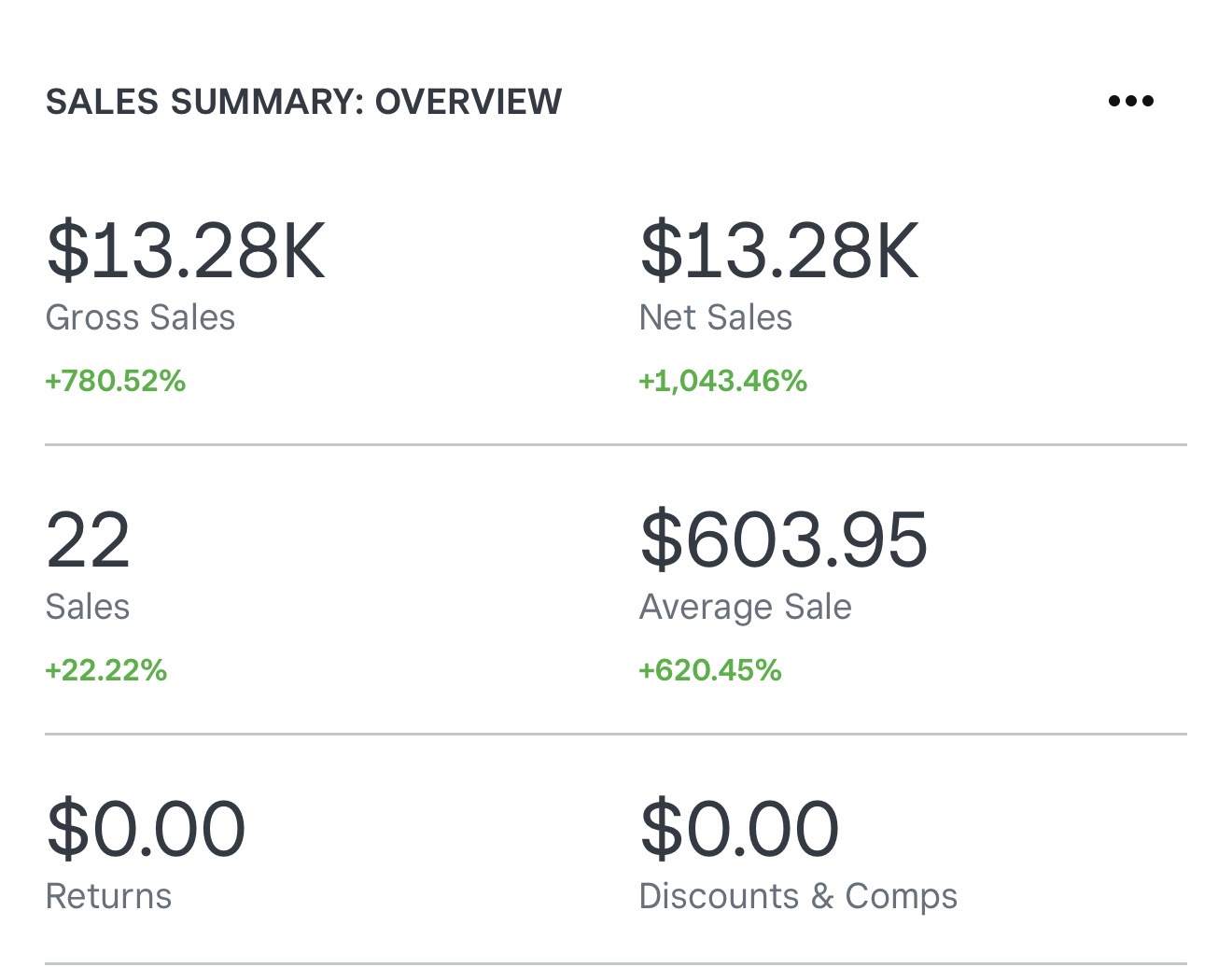Select the $13.28K Gross Sales figure

click(x=186, y=250)
